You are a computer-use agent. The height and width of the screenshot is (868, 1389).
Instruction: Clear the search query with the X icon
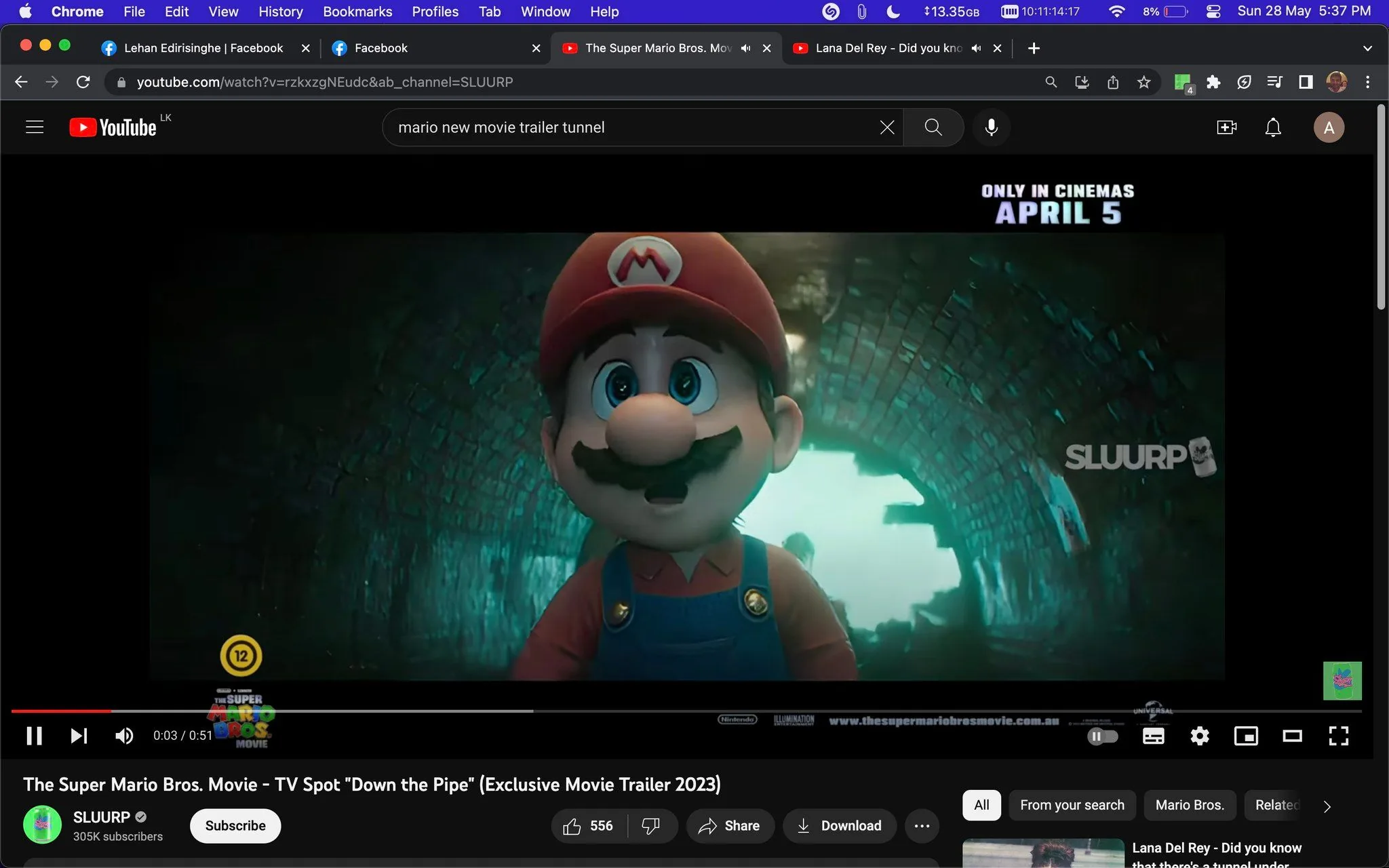(x=886, y=127)
